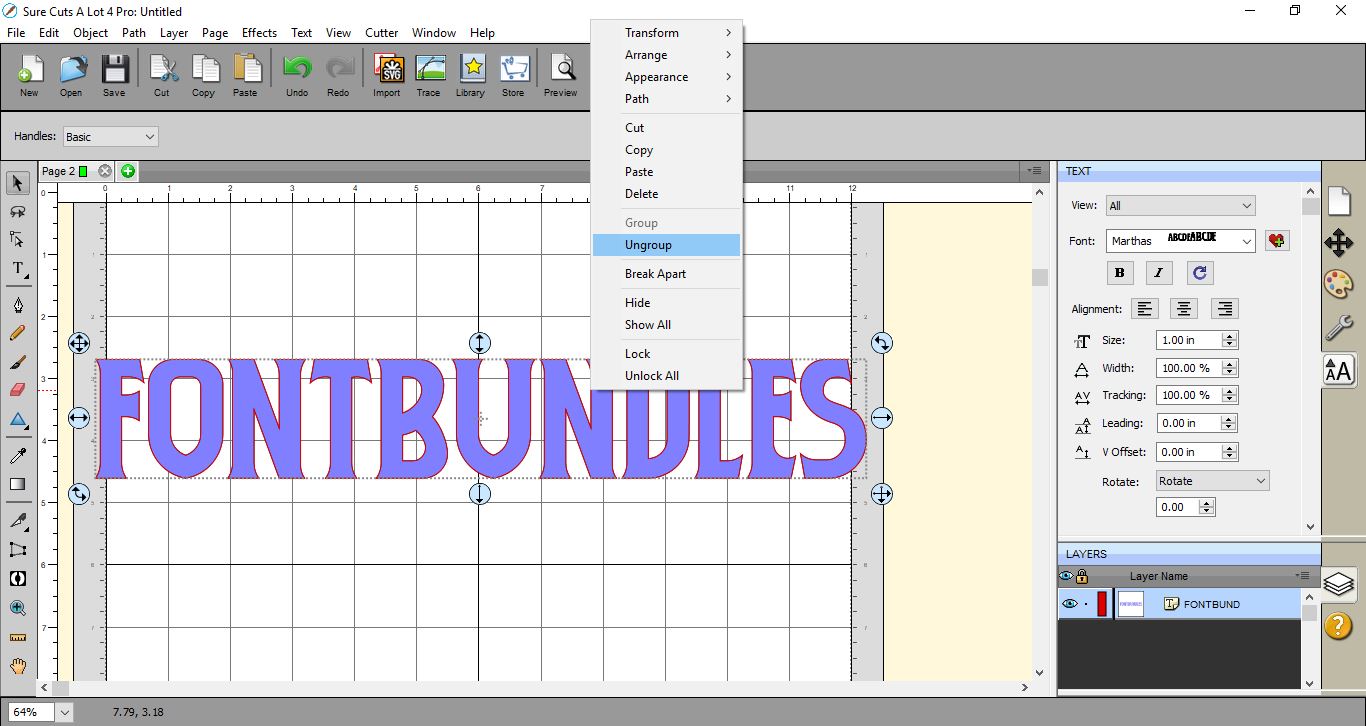
Task: Click the Redo arrow icon
Action: pyautogui.click(x=339, y=76)
